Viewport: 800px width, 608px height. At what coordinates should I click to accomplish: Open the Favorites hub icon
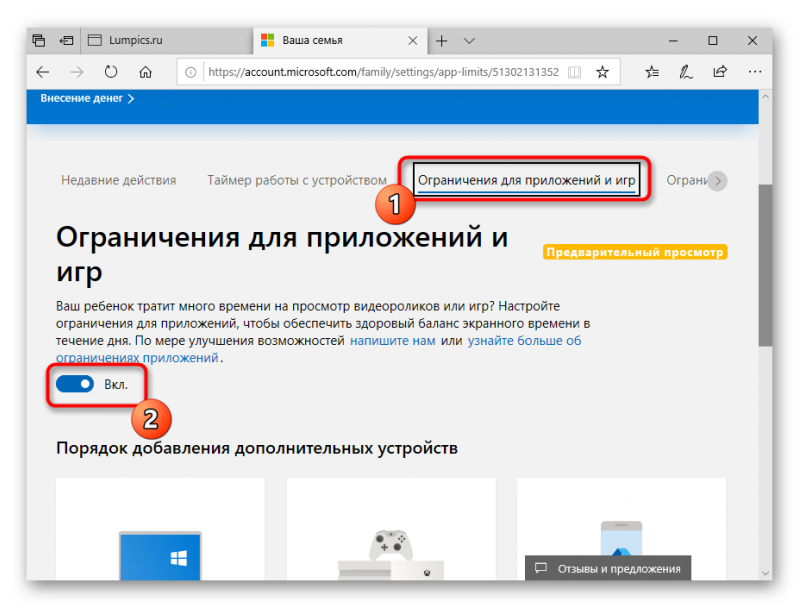[x=652, y=72]
